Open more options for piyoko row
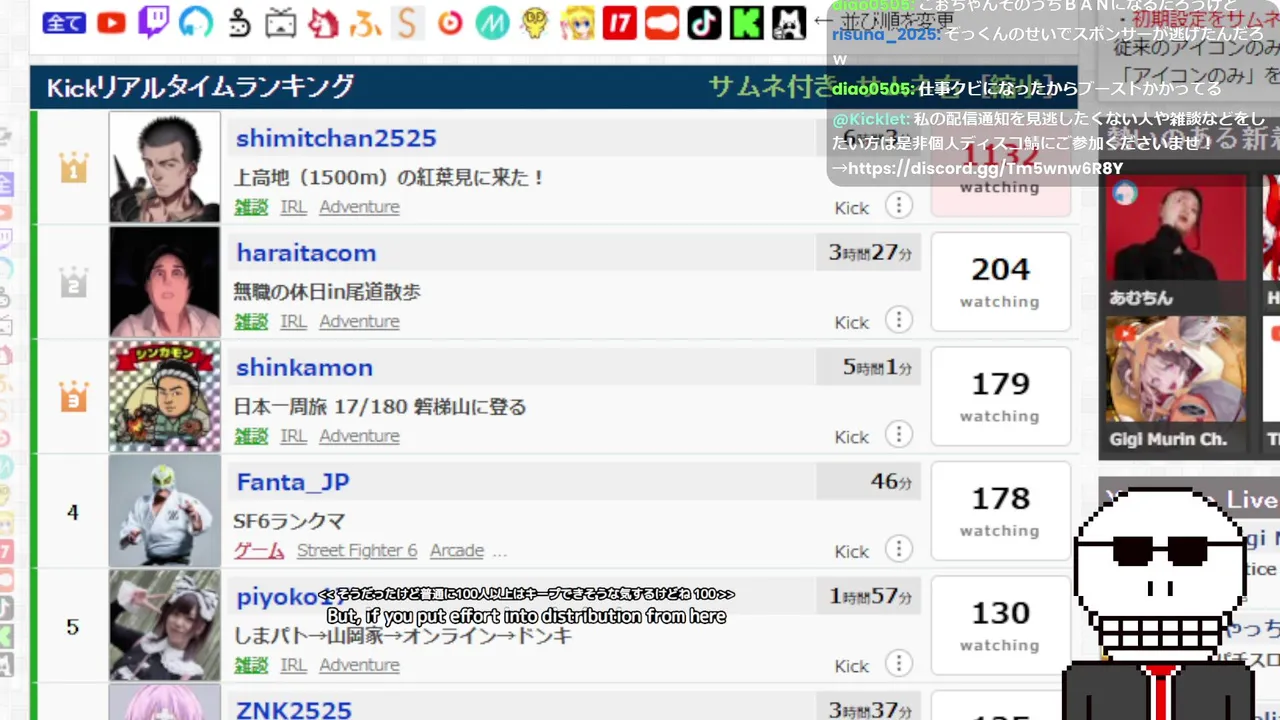Screen dimensions: 1280x720 [x=899, y=663]
